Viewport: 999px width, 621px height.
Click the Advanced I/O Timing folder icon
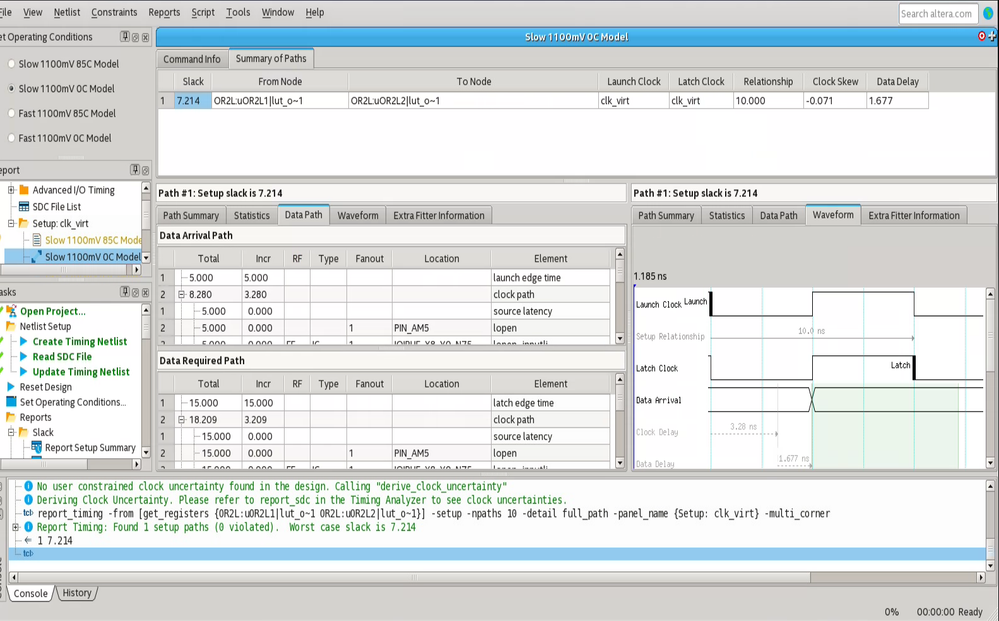coord(24,190)
